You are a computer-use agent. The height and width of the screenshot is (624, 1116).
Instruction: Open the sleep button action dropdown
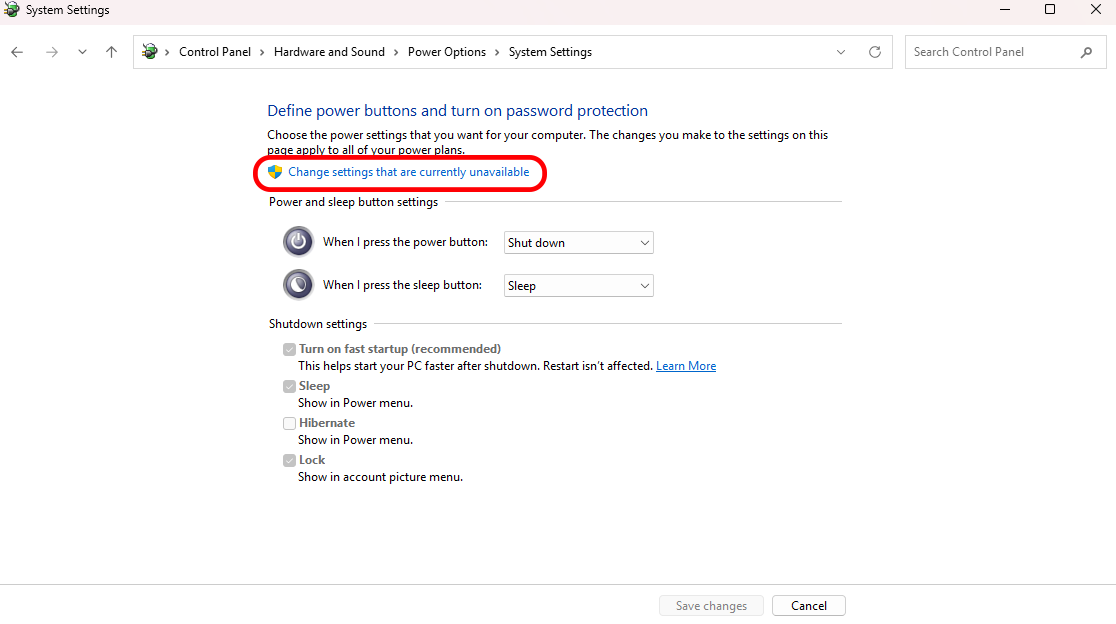coord(579,285)
